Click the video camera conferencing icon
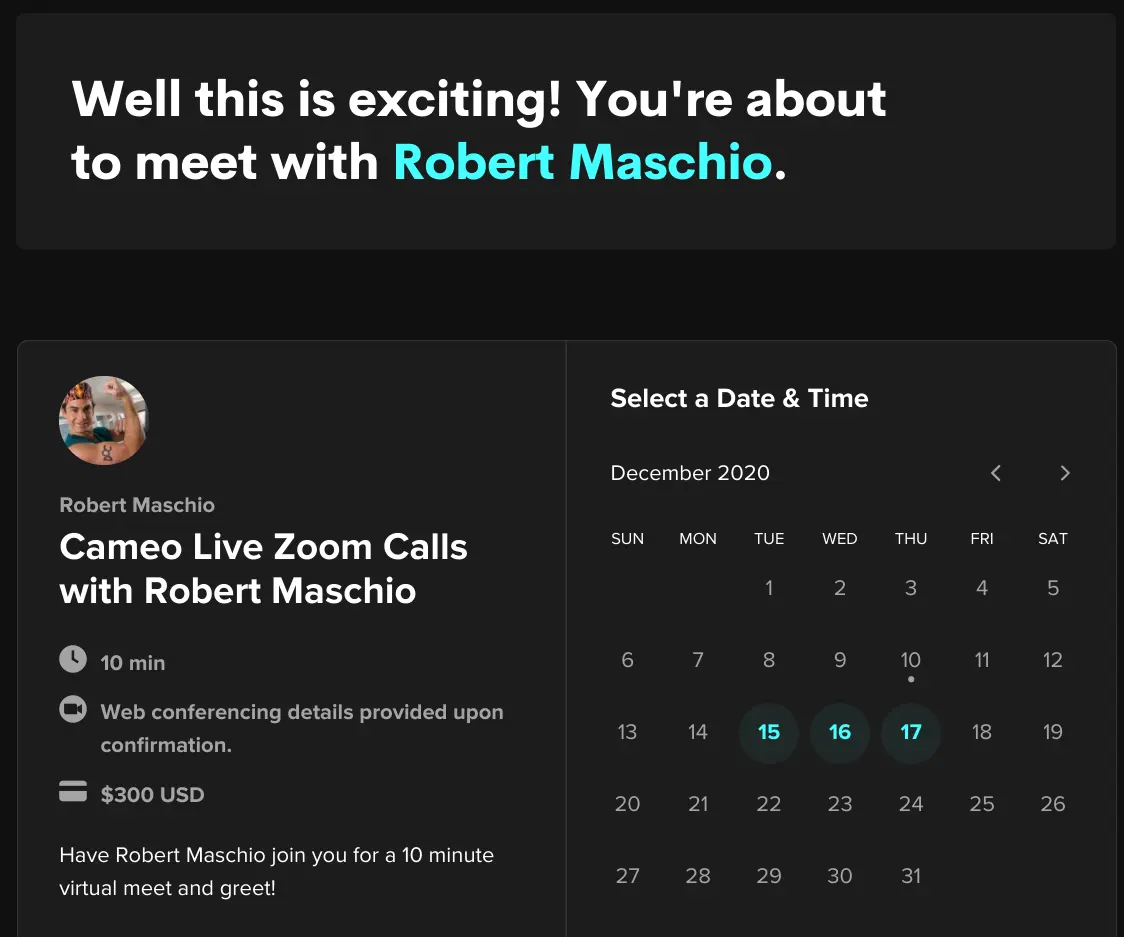 point(73,710)
